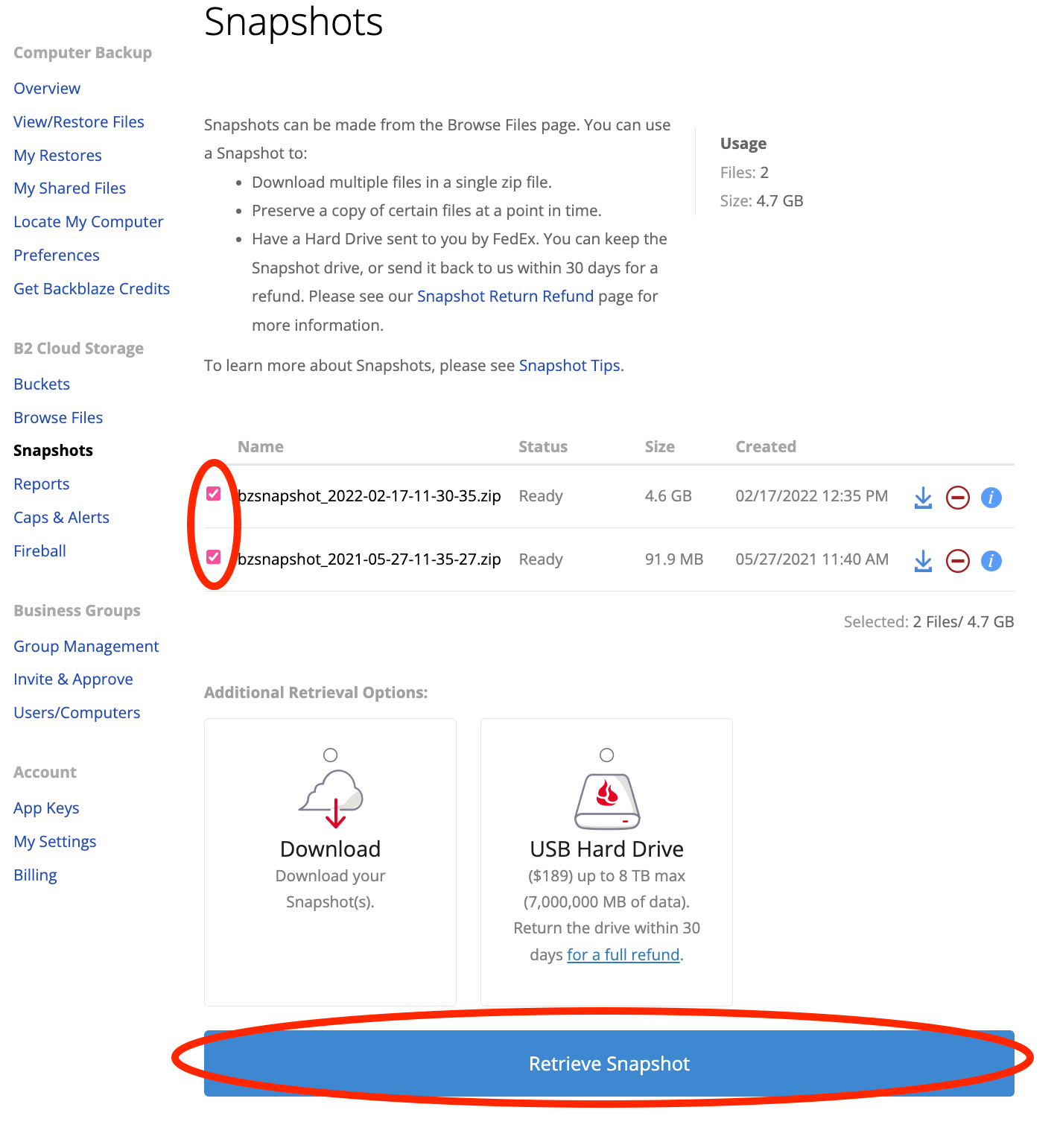Image resolution: width=1057 pixels, height=1148 pixels.
Task: Click the 05/27/2021 11:40 AM created date
Action: pos(812,559)
